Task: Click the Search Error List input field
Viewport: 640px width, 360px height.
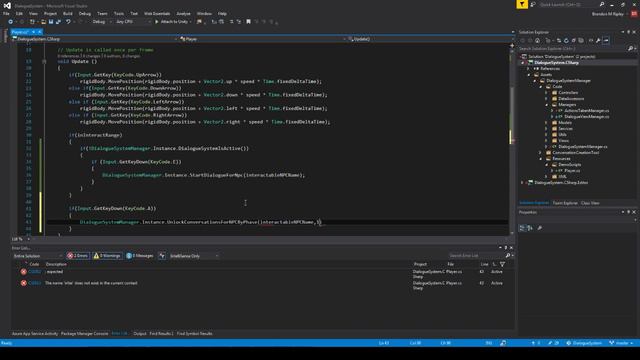Action: click(476, 256)
